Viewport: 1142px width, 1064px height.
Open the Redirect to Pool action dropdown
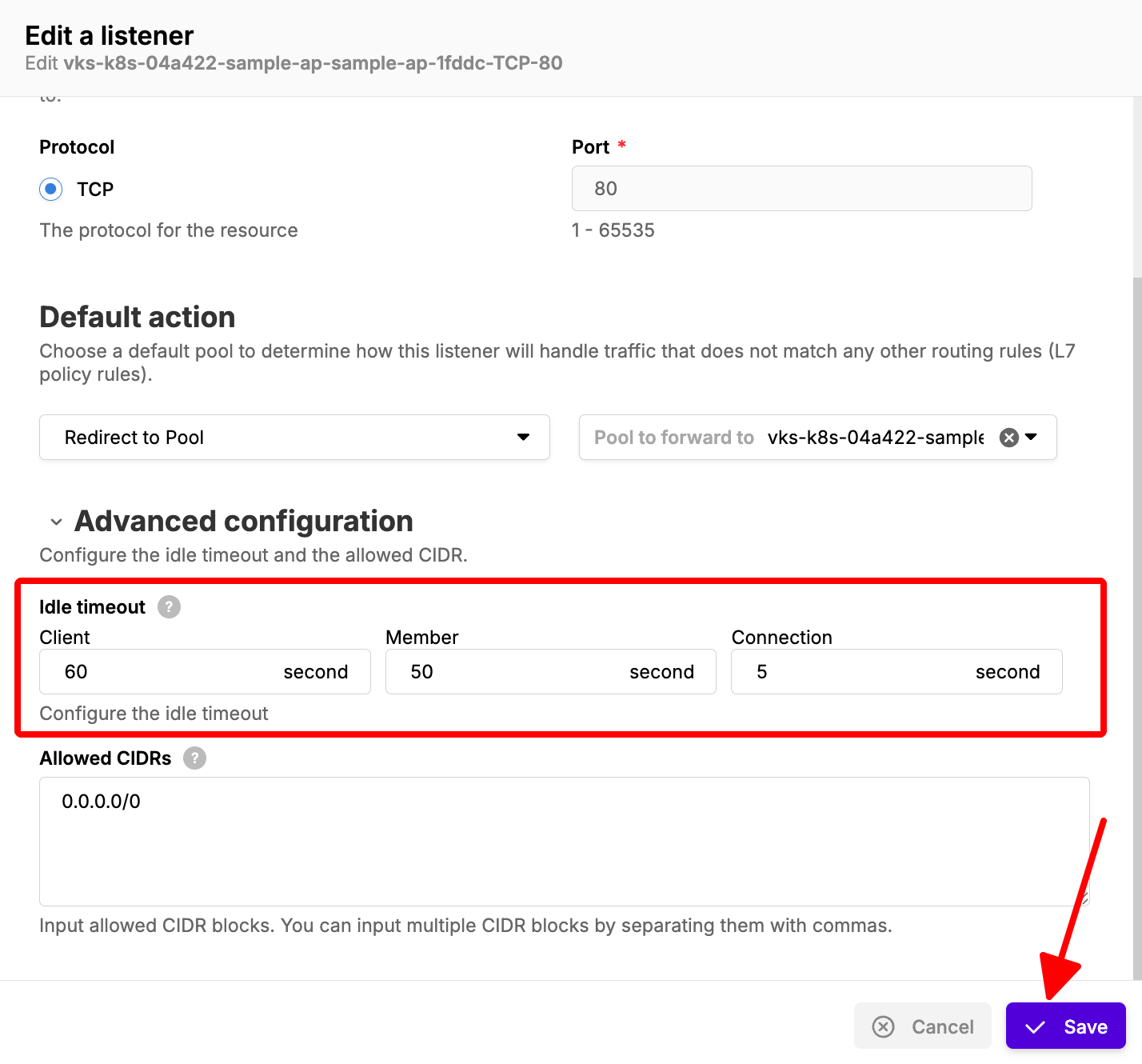(294, 438)
